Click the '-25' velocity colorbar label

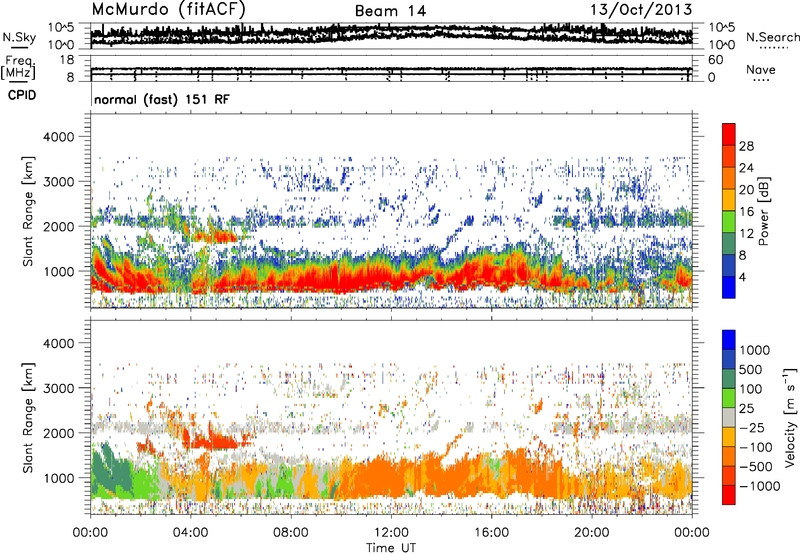[x=752, y=428]
